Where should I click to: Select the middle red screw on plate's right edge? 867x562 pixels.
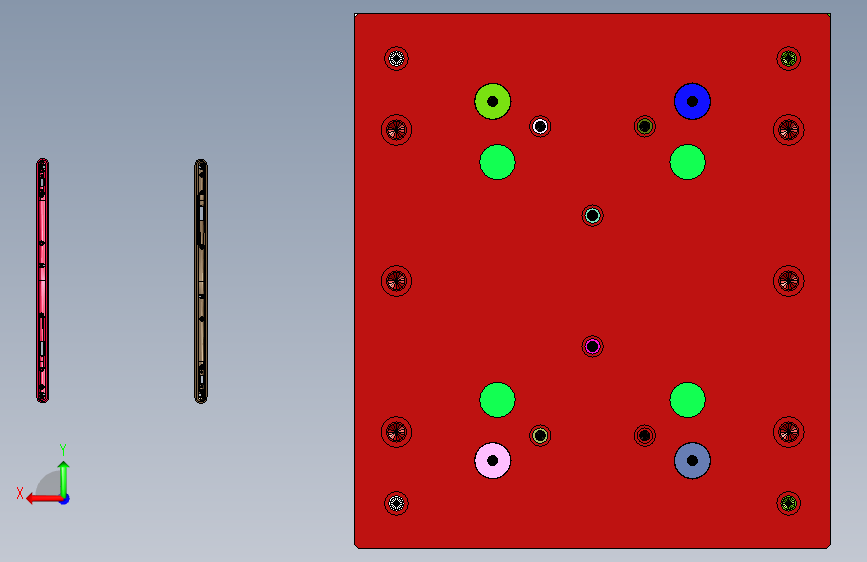pos(788,281)
